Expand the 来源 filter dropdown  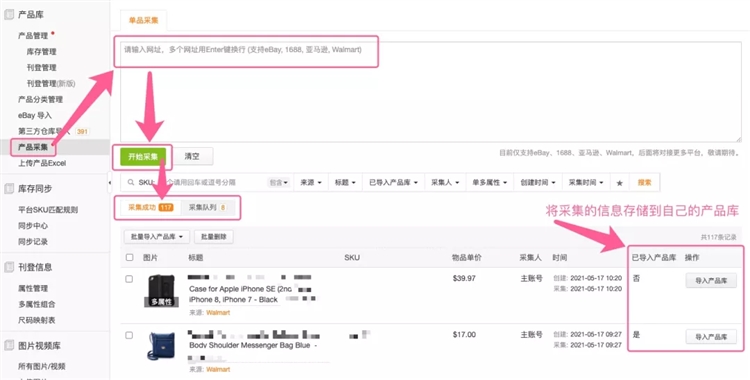(x=310, y=182)
